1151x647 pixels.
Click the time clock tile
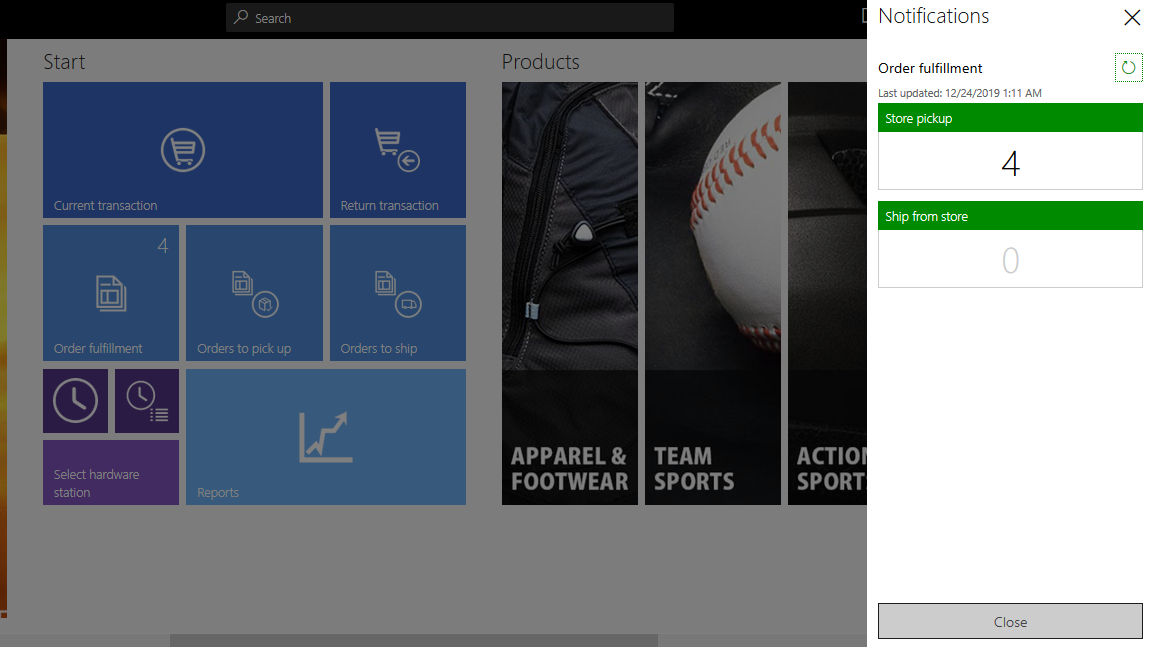pyautogui.click(x=76, y=400)
